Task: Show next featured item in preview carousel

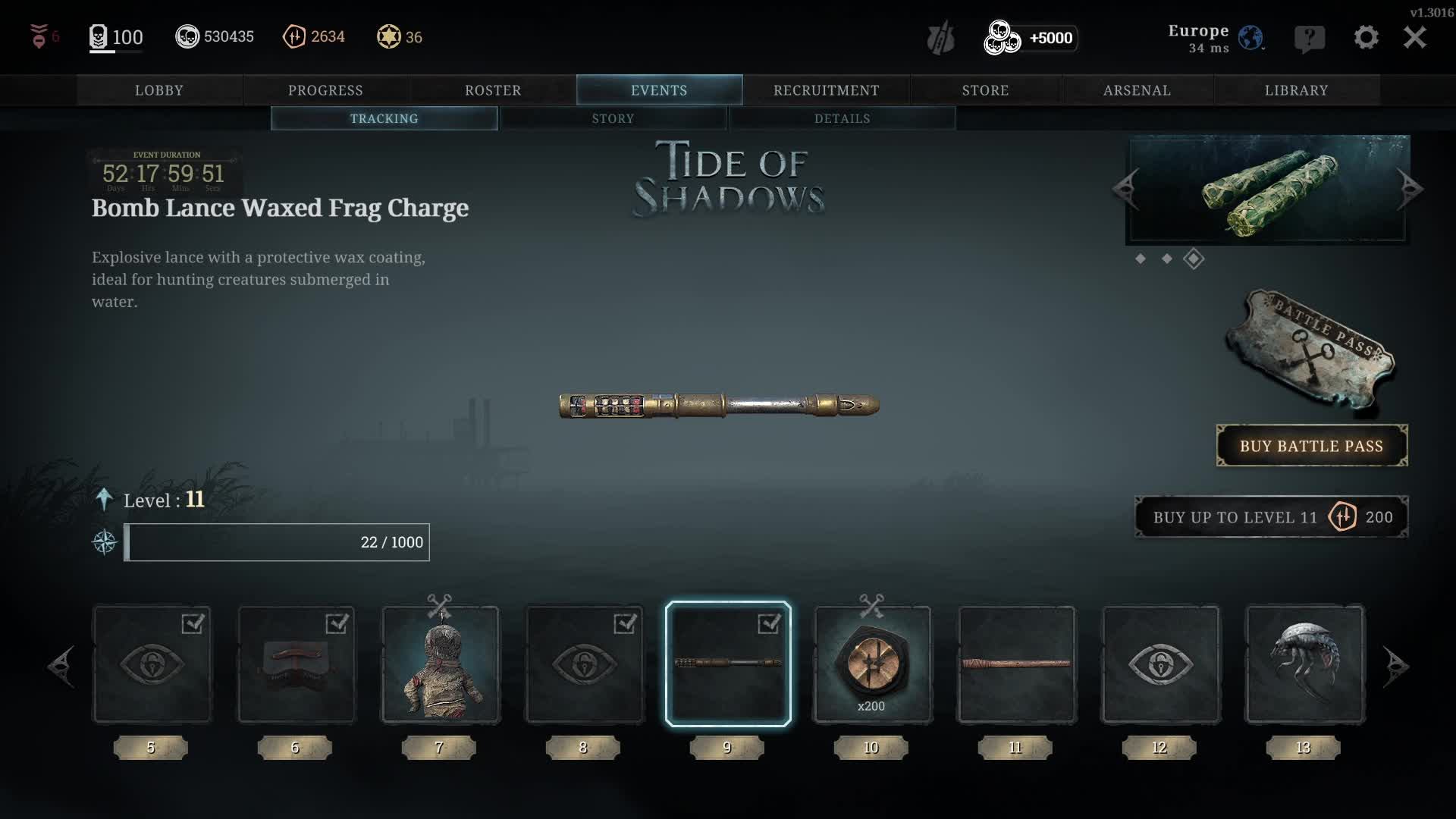Action: [x=1410, y=189]
